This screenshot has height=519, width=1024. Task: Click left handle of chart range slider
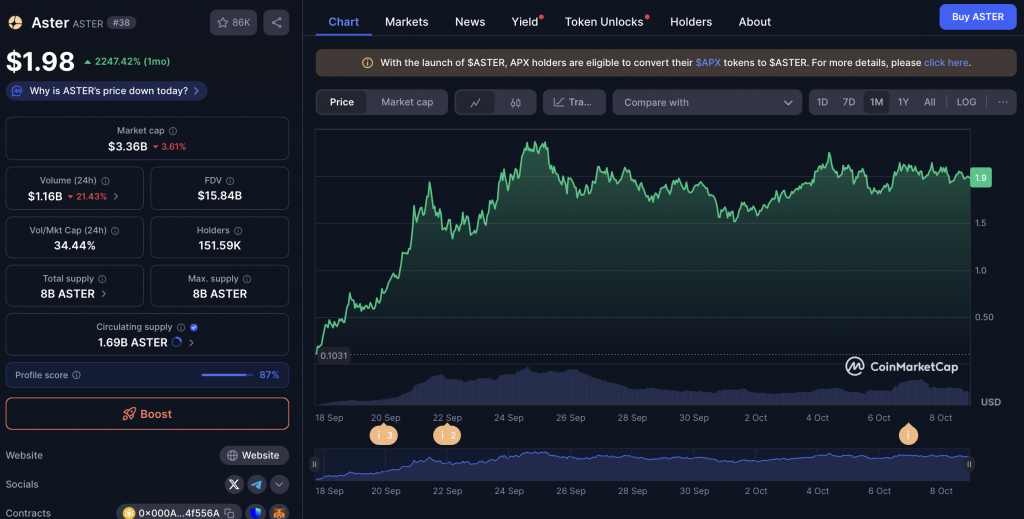pos(315,464)
